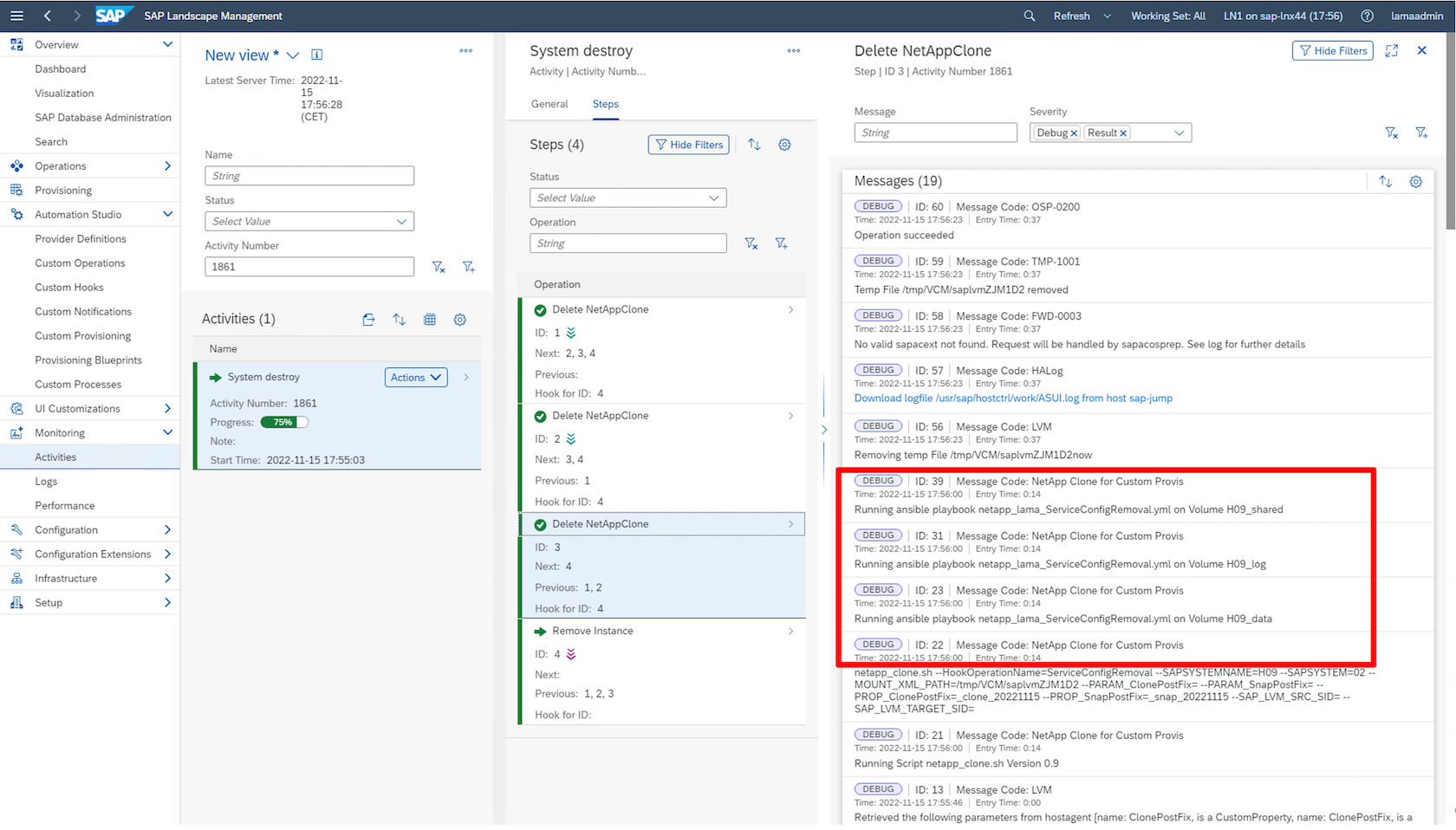Download logfile ASUI.log from host sap-jump
The width and height of the screenshot is (1456, 830).
(1012, 399)
